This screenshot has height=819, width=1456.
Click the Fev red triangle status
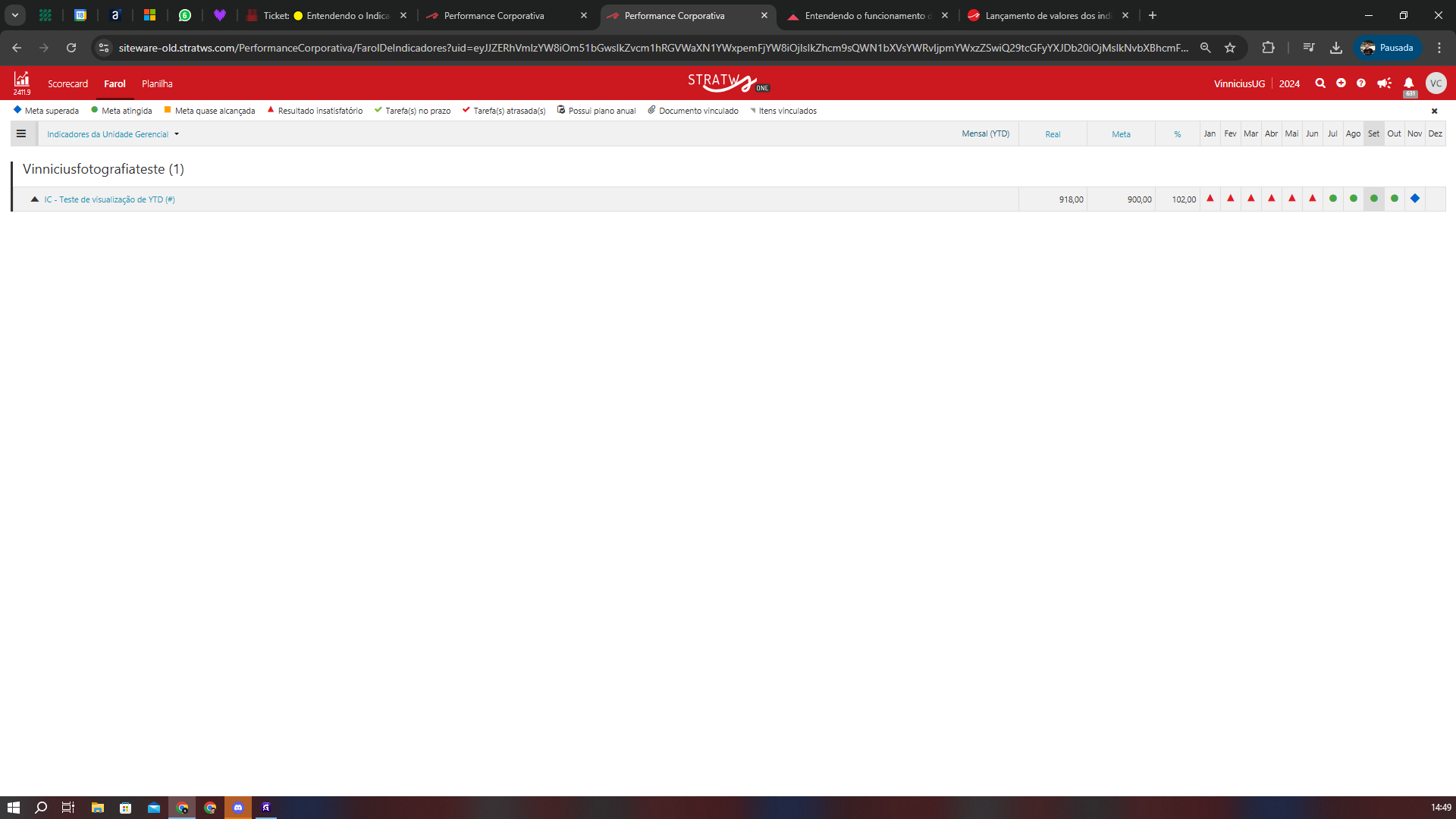1231,198
